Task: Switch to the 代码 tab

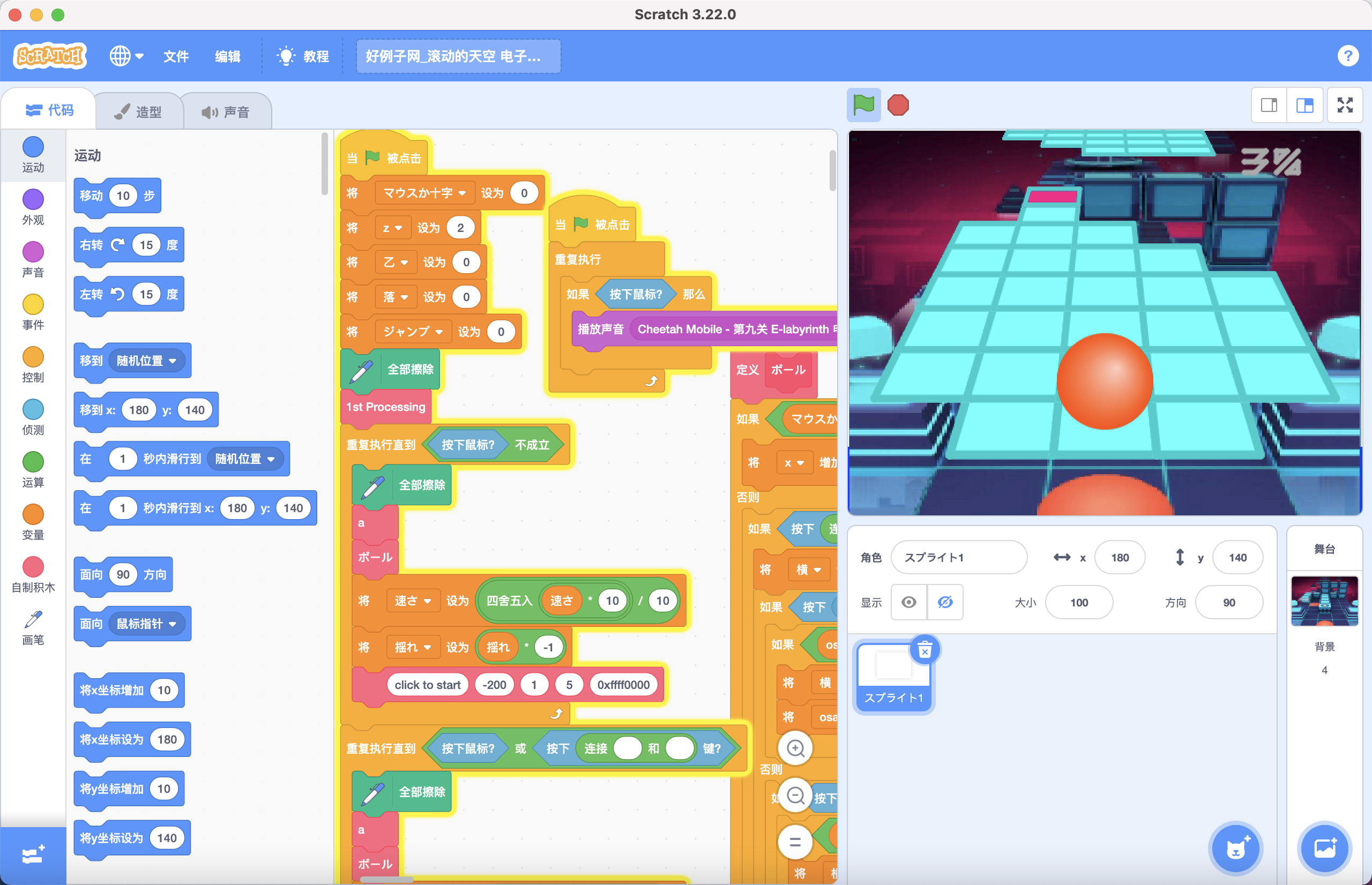Action: pos(49,110)
